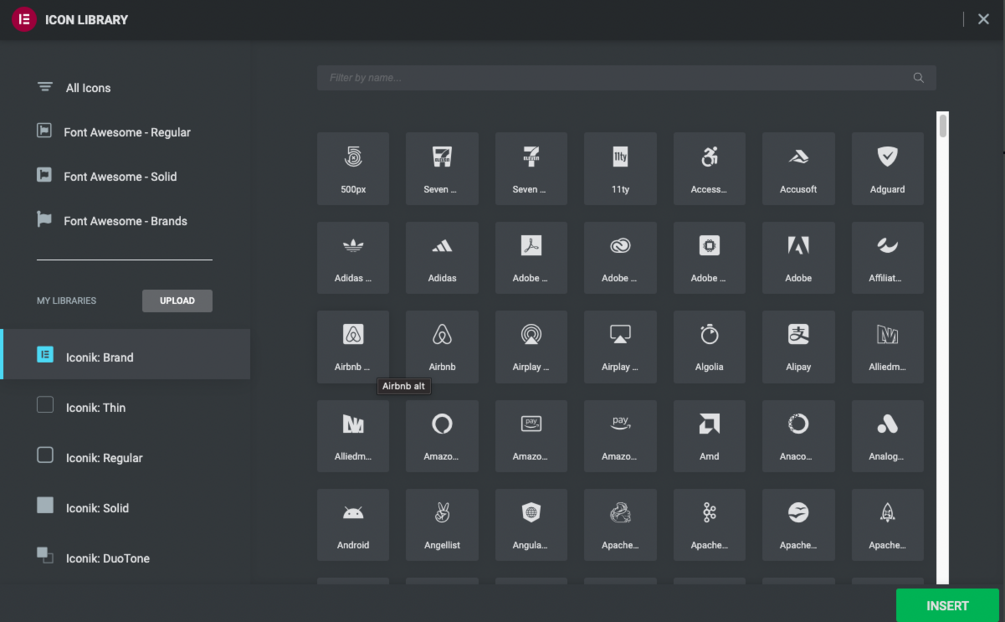This screenshot has height=622, width=1005.
Task: Pick the Affiliat... icon tile
Action: coord(887,258)
